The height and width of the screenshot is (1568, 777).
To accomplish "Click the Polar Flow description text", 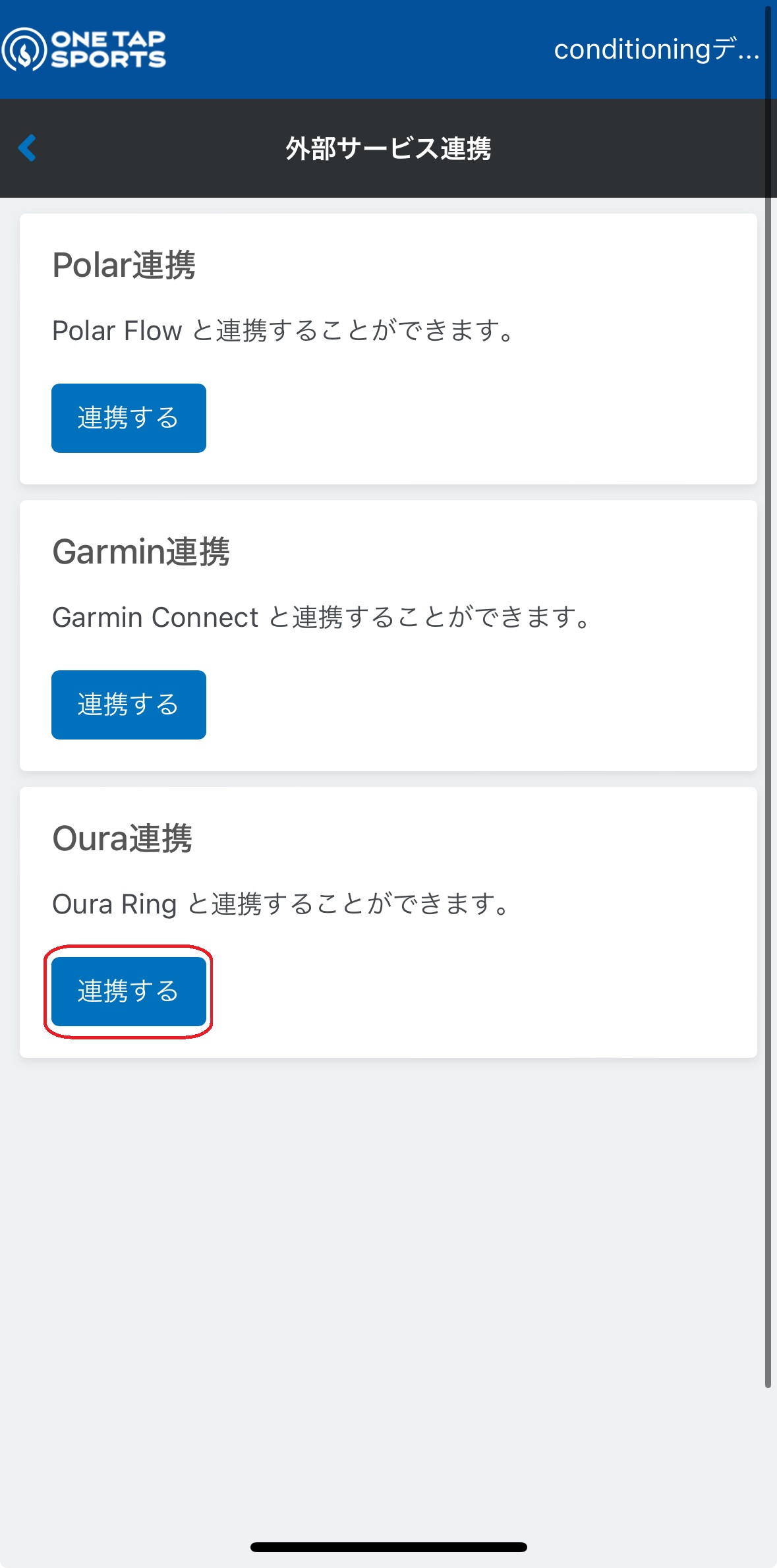I will tap(283, 330).
